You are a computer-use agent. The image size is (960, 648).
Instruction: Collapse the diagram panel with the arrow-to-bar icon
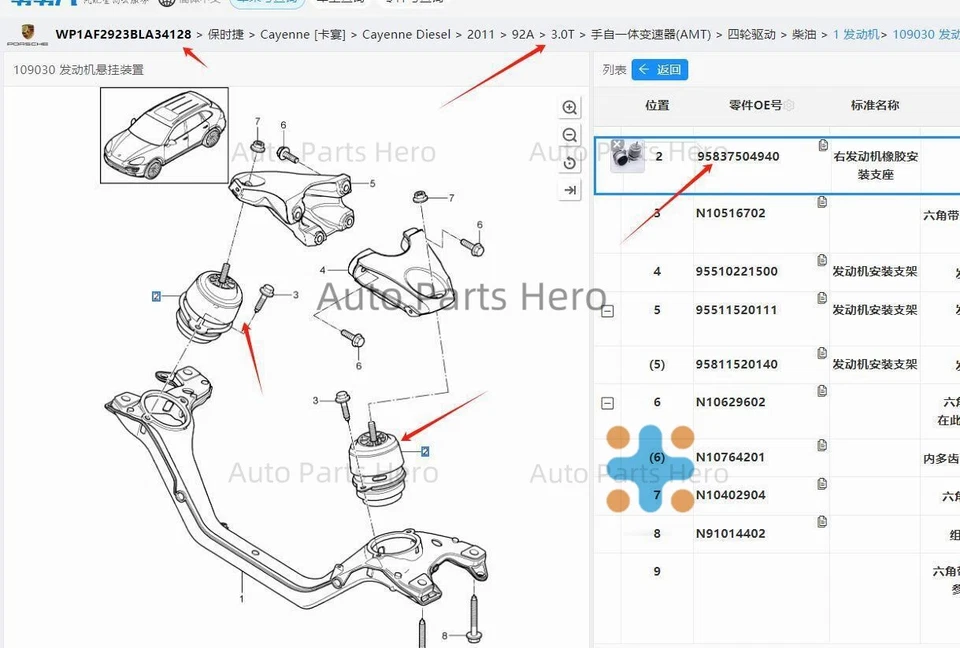[569, 190]
